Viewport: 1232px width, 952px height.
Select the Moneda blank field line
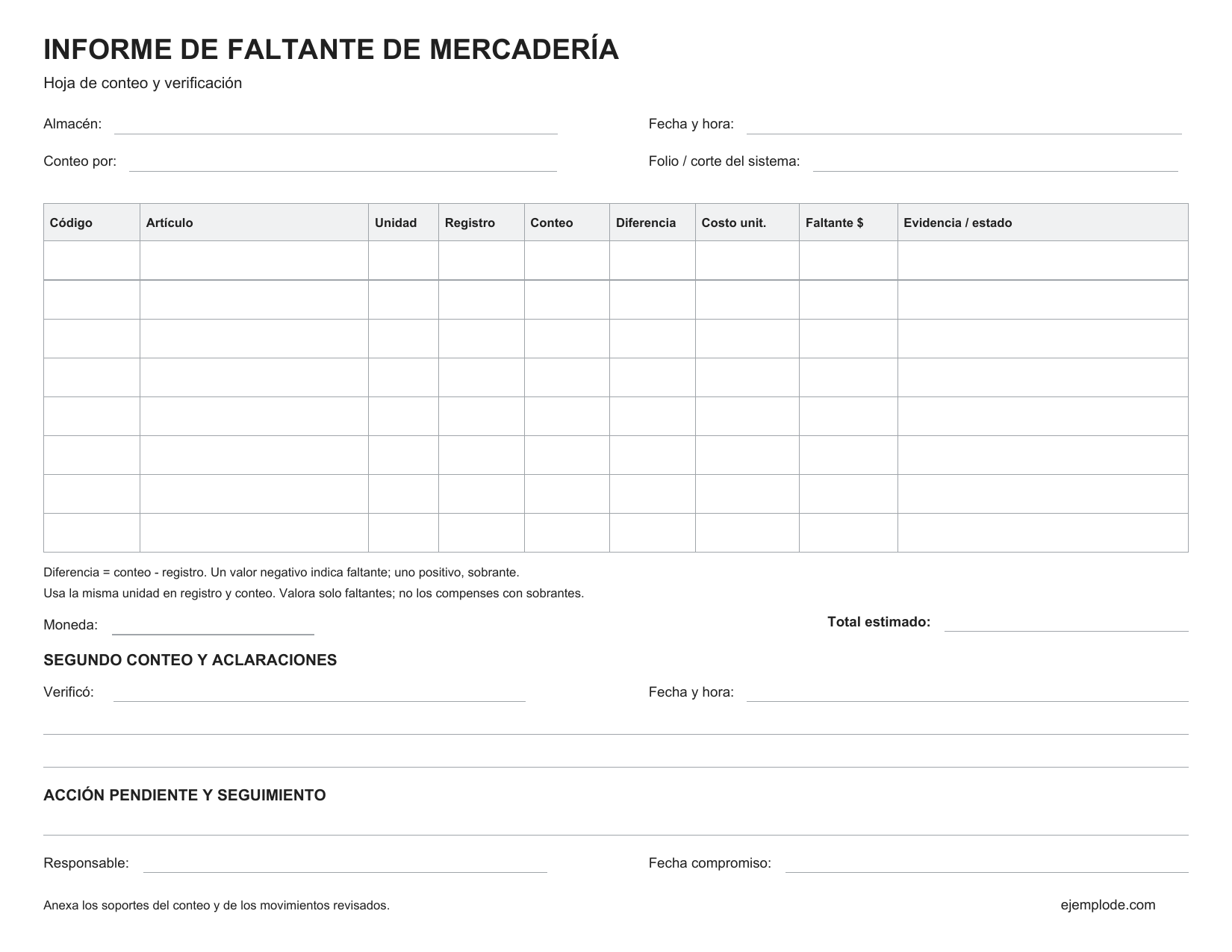click(x=213, y=626)
